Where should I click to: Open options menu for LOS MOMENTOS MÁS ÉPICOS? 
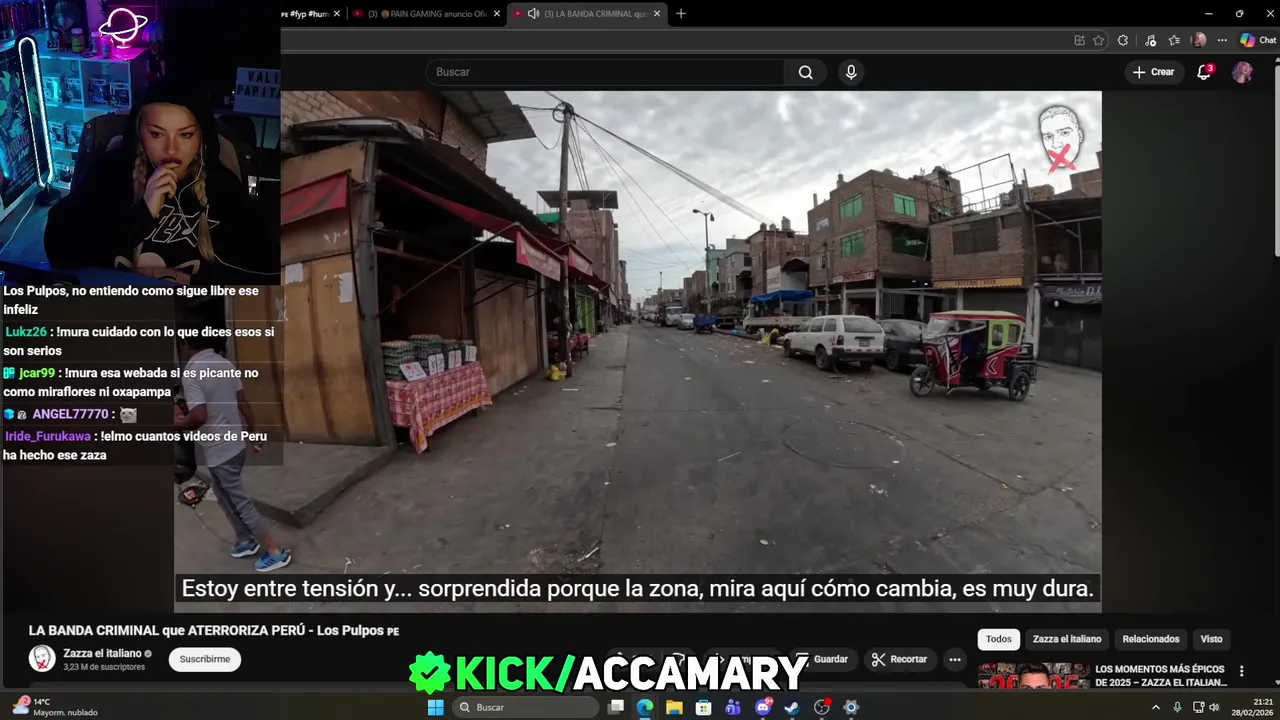pos(1242,671)
